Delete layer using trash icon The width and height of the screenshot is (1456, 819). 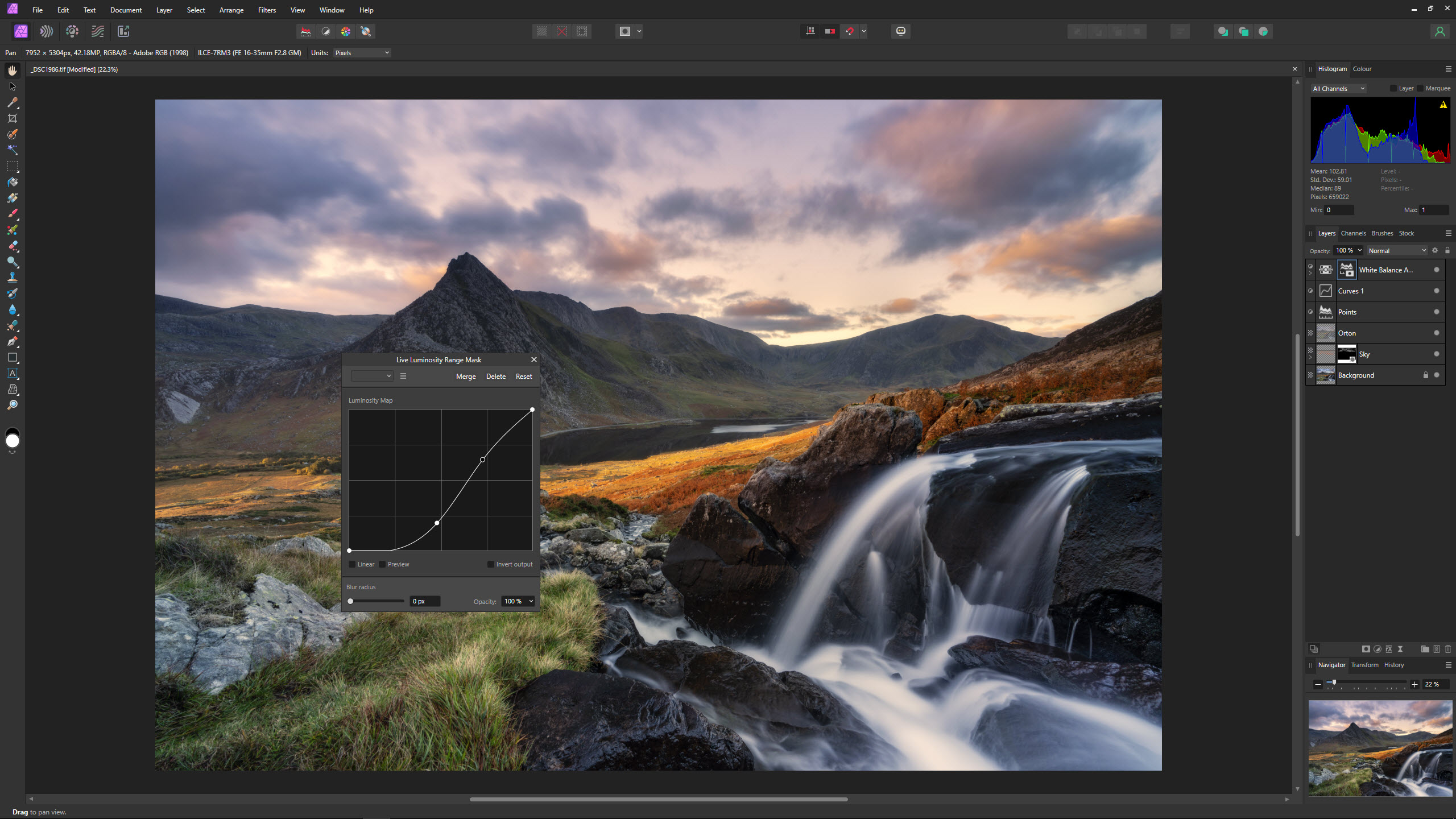pyautogui.click(x=1448, y=649)
